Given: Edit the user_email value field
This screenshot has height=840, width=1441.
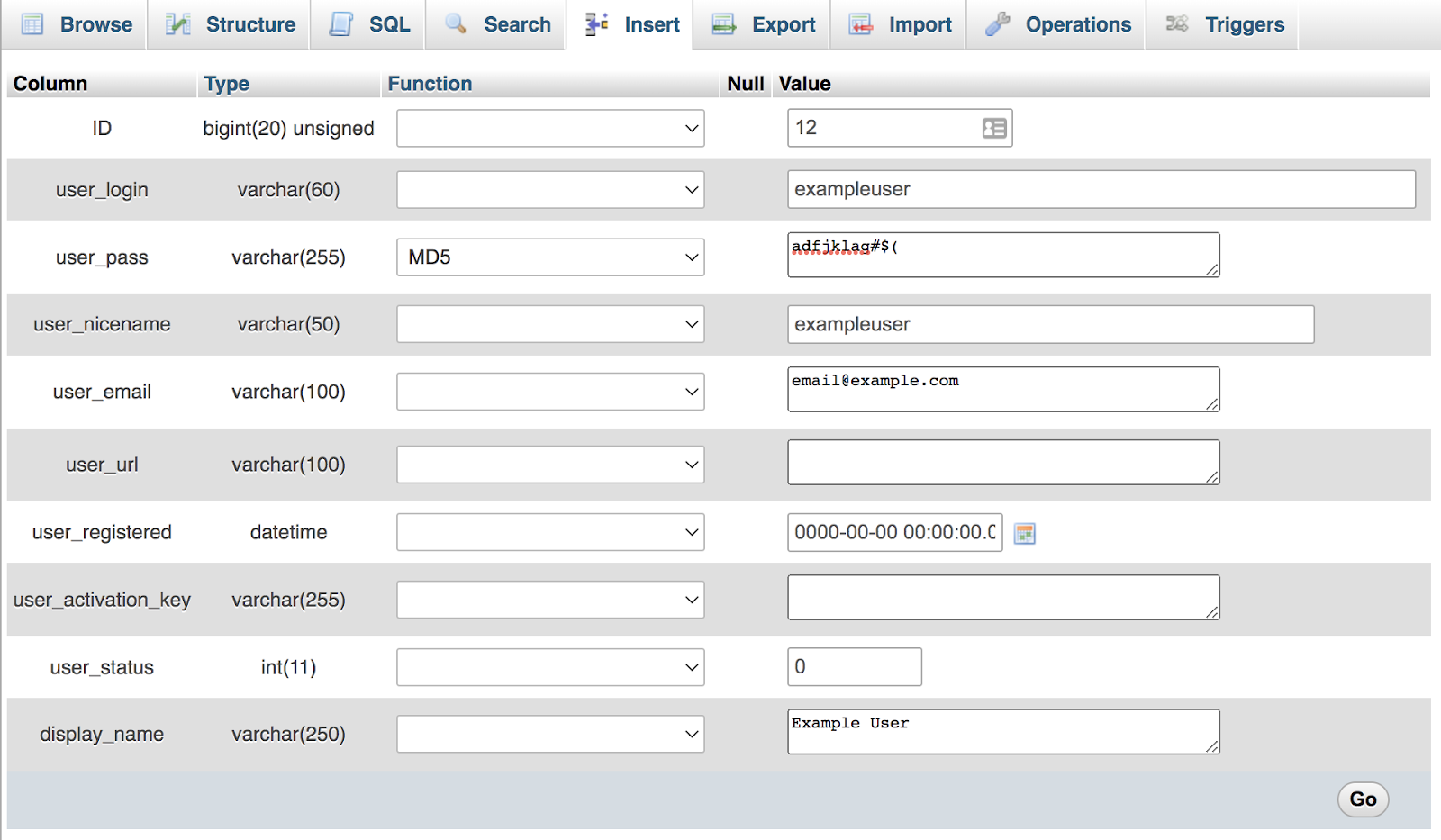Looking at the screenshot, I should pyautogui.click(x=1002, y=389).
